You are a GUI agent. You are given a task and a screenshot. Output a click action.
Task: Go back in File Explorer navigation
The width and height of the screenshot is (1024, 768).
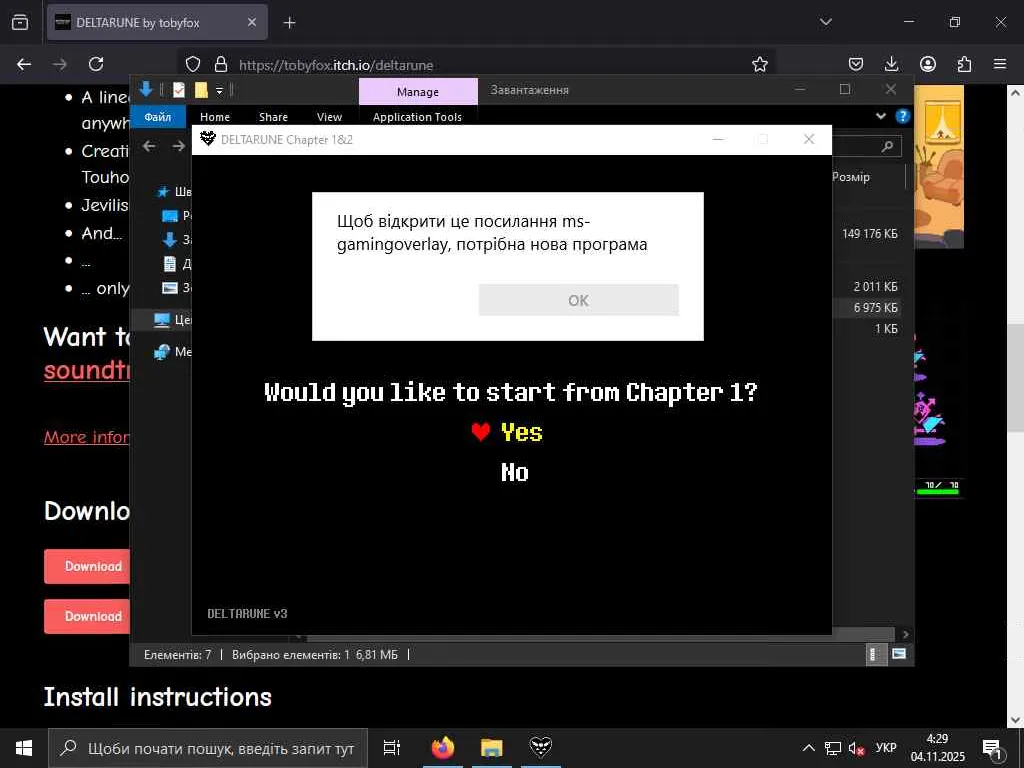[x=149, y=146]
